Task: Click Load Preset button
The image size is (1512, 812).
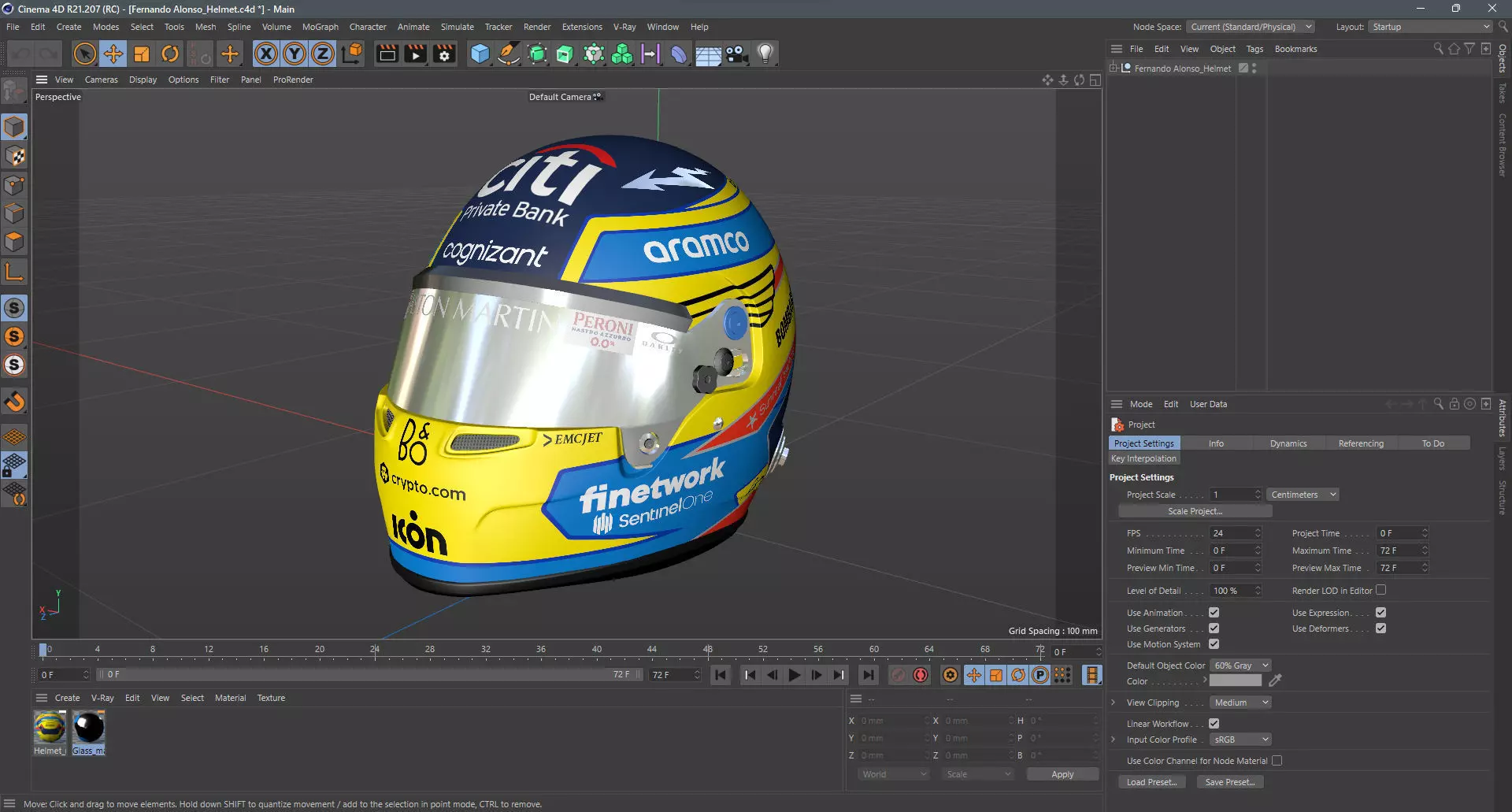Action: pyautogui.click(x=1151, y=782)
